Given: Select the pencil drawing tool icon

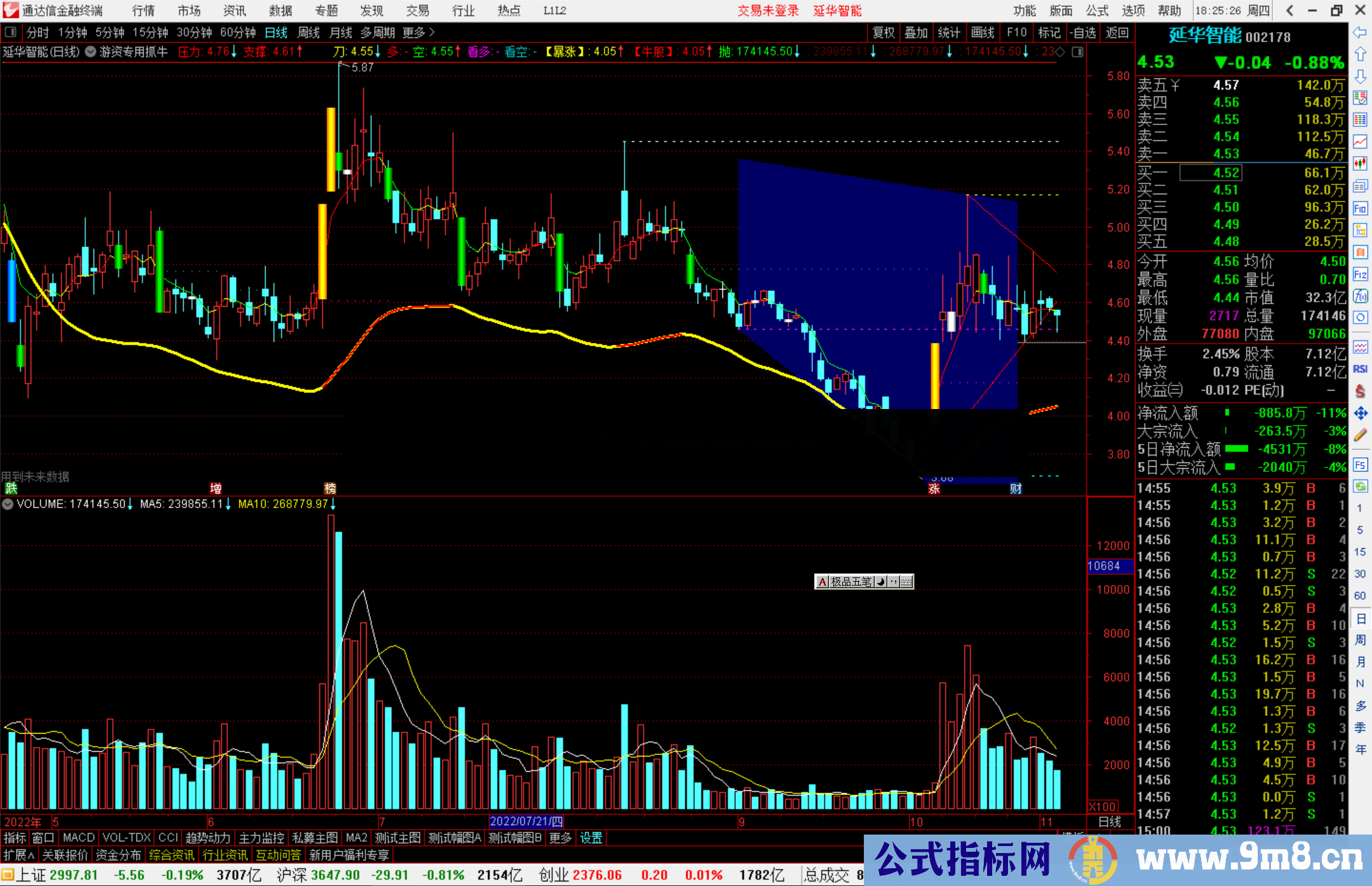Looking at the screenshot, I should [x=1360, y=435].
